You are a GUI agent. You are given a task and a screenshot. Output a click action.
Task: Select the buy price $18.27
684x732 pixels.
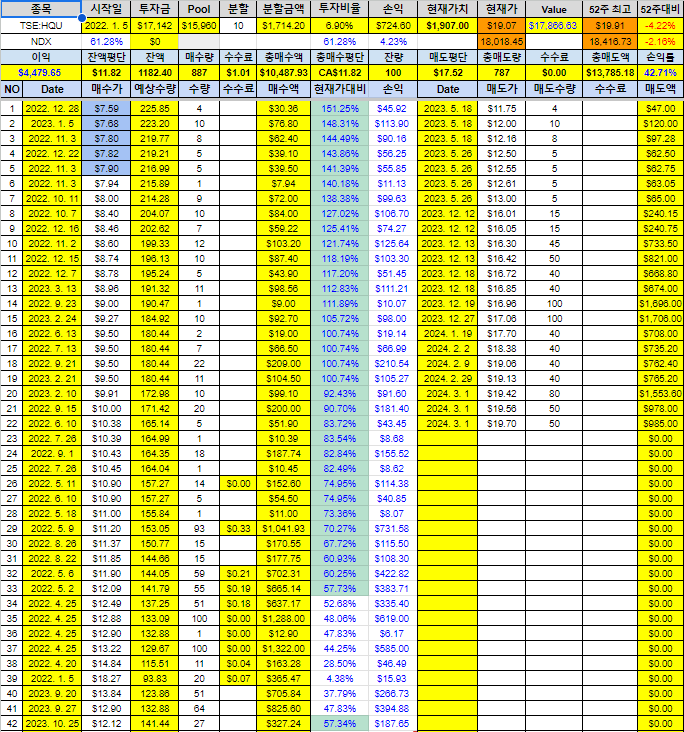106,678
